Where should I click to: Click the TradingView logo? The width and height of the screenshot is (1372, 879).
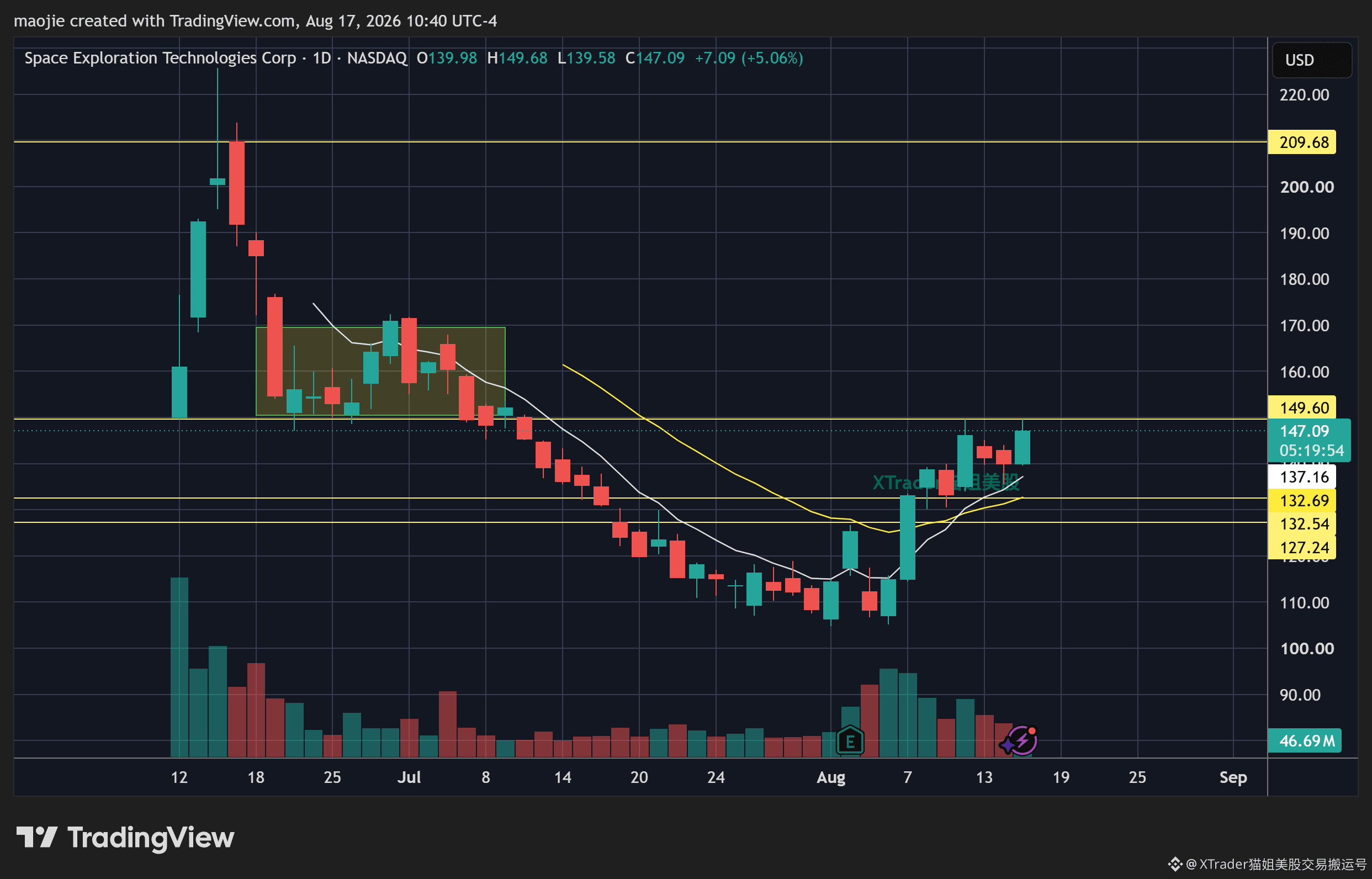125,838
